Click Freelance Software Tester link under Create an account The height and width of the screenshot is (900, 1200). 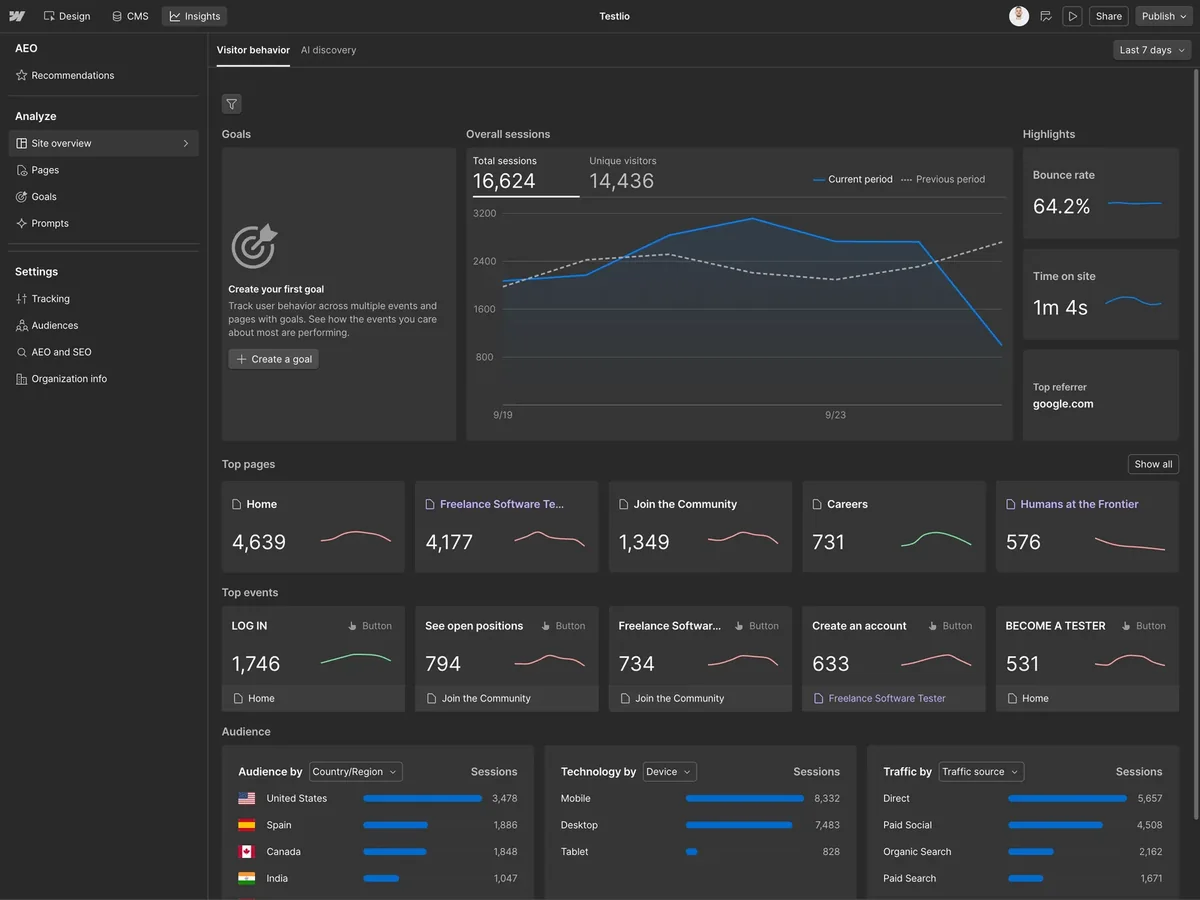[x=887, y=698]
